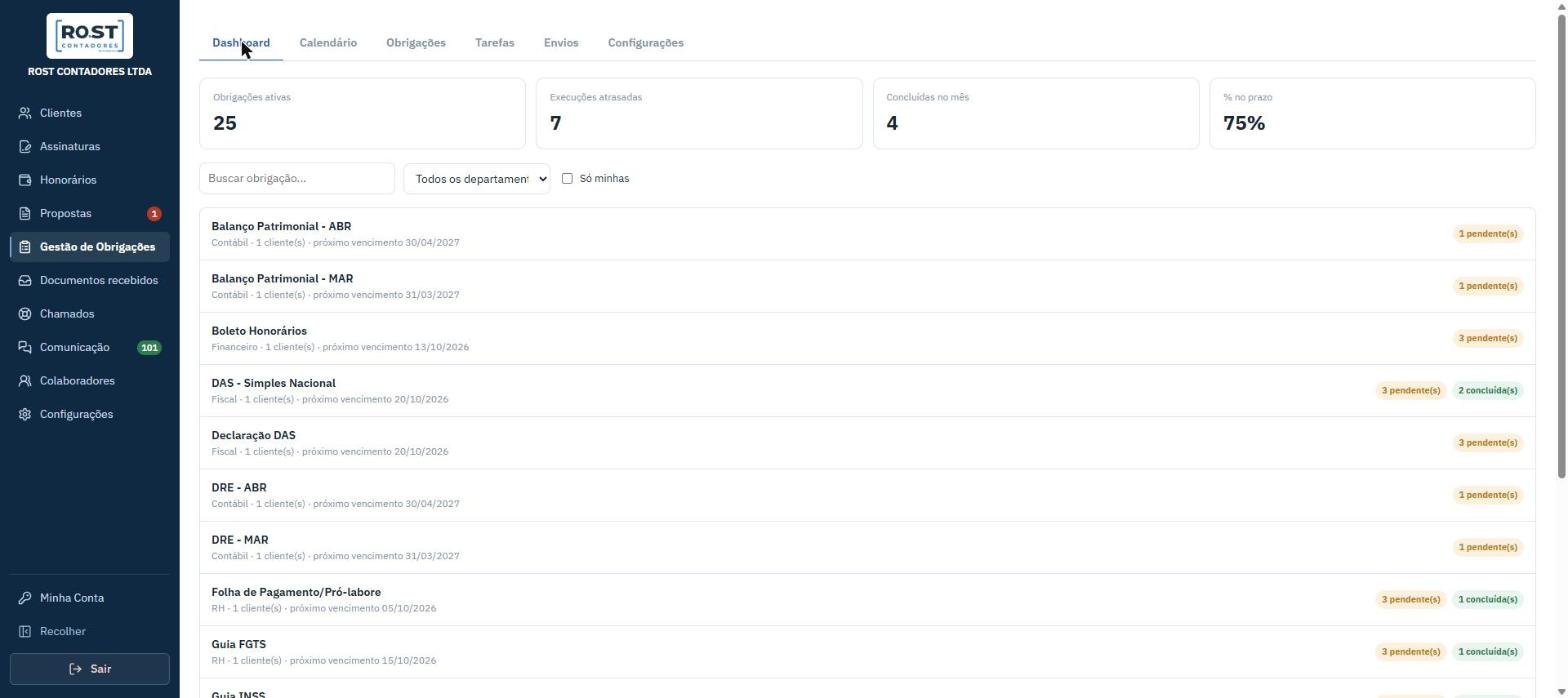The image size is (1568, 698).
Task: Click the red Propostas notification badge
Action: point(154,214)
